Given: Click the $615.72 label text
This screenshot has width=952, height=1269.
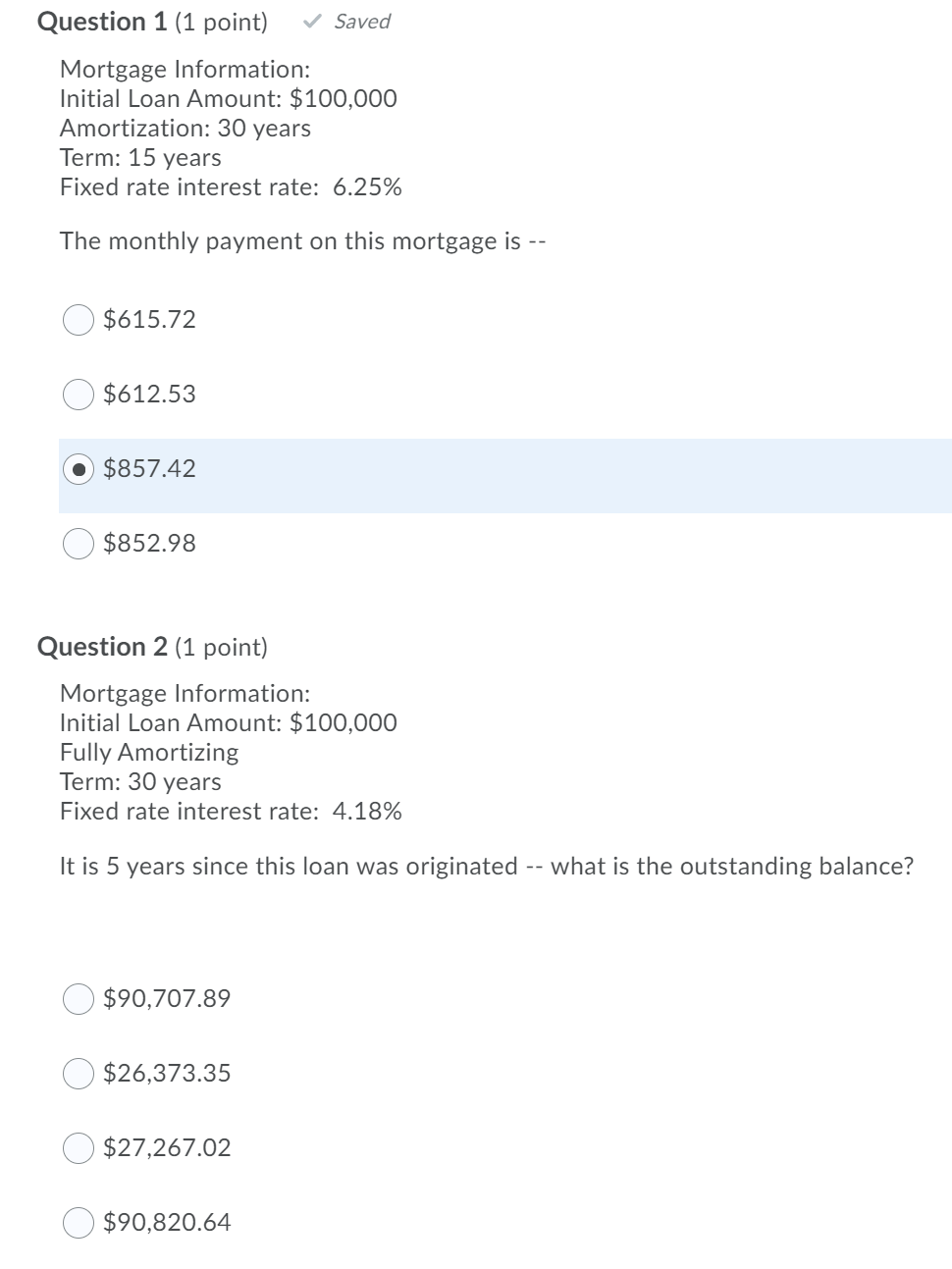Looking at the screenshot, I should click(148, 319).
